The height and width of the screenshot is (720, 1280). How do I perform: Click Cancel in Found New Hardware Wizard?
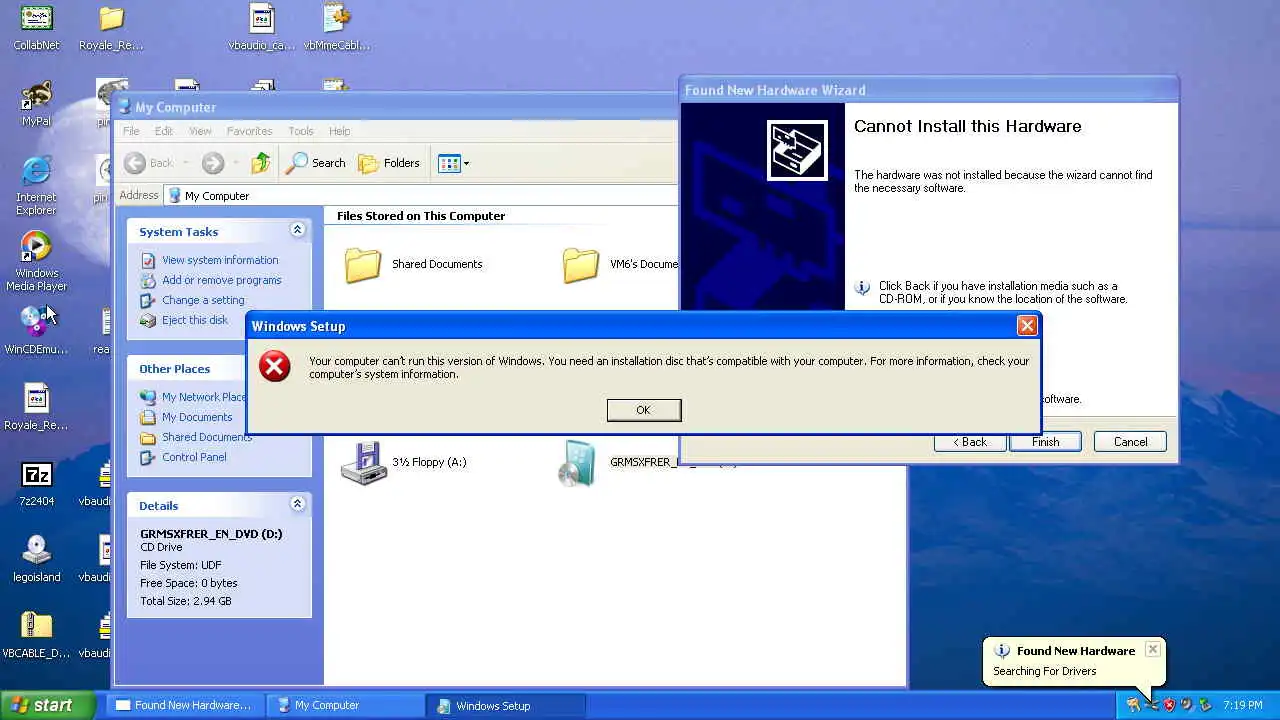pos(1131,442)
